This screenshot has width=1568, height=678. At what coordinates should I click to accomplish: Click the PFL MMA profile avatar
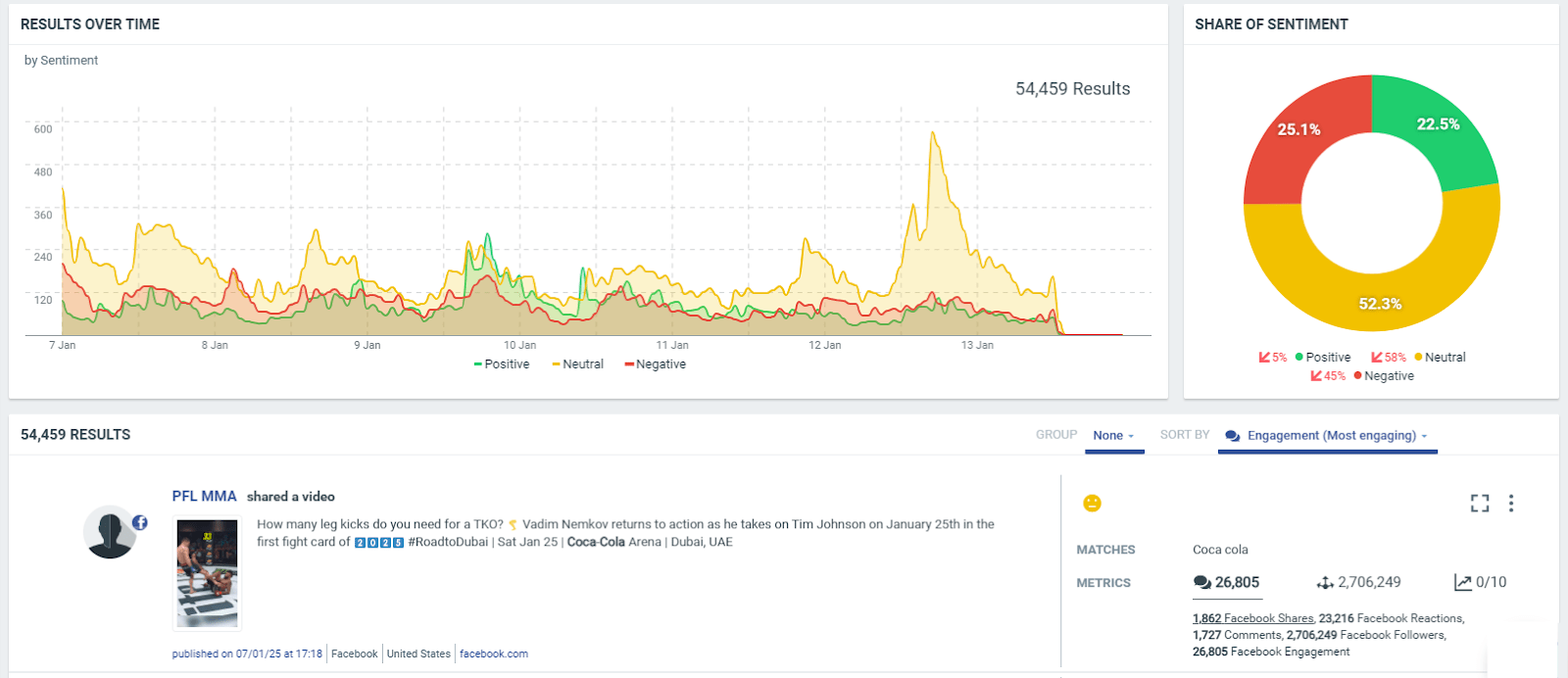pos(110,533)
